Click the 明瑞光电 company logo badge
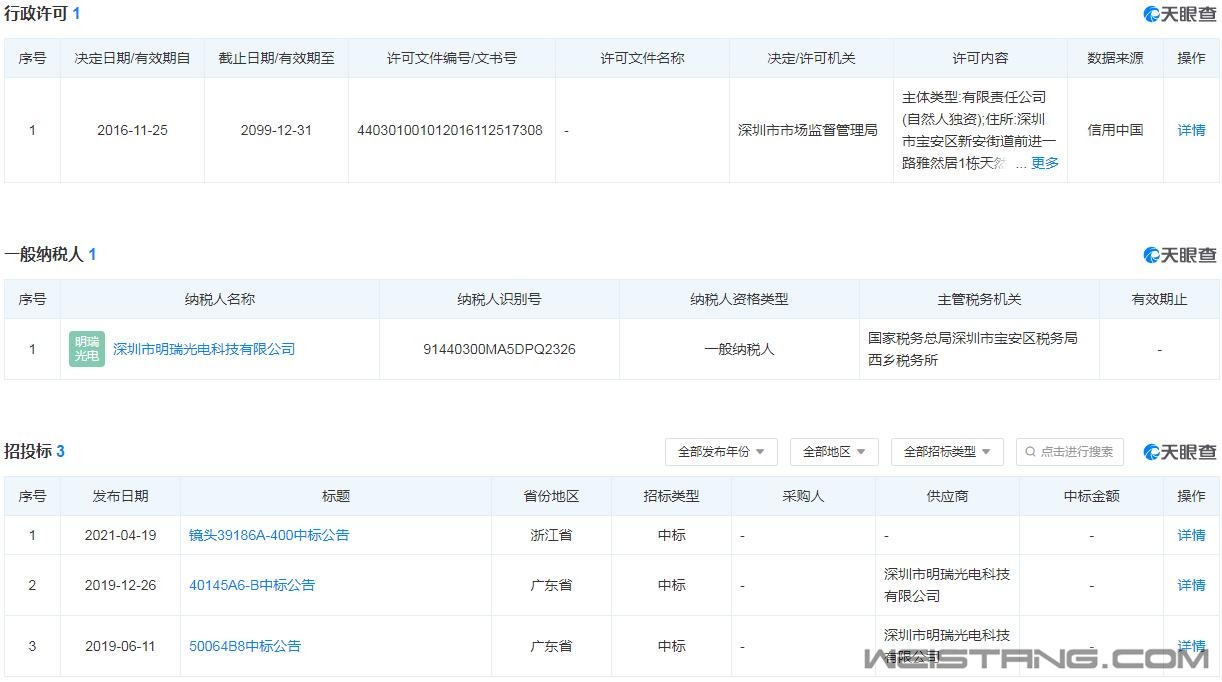This screenshot has width=1222, height=682. (87, 349)
